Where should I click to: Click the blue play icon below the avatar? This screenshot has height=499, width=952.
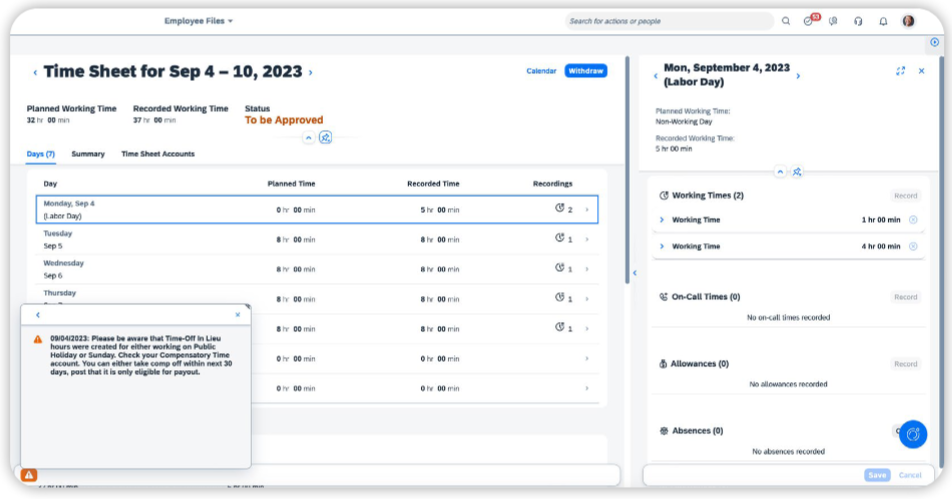(x=934, y=42)
